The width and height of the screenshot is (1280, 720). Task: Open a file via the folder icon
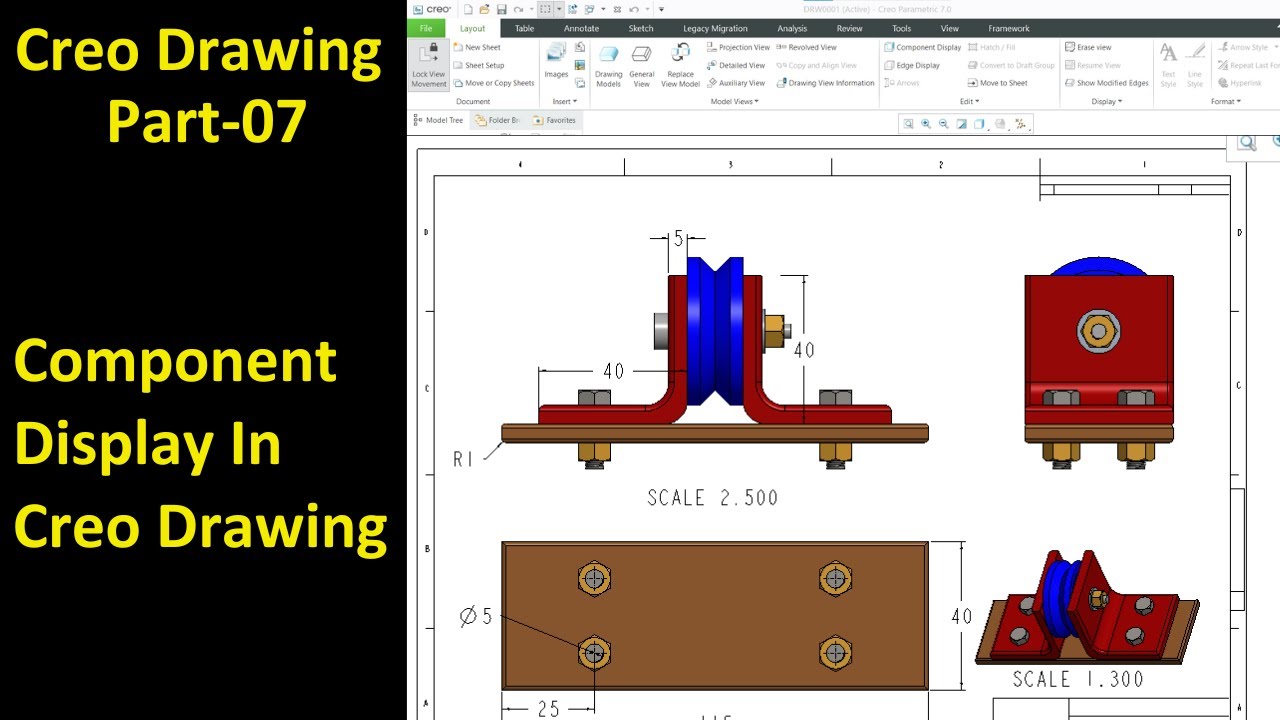click(485, 9)
